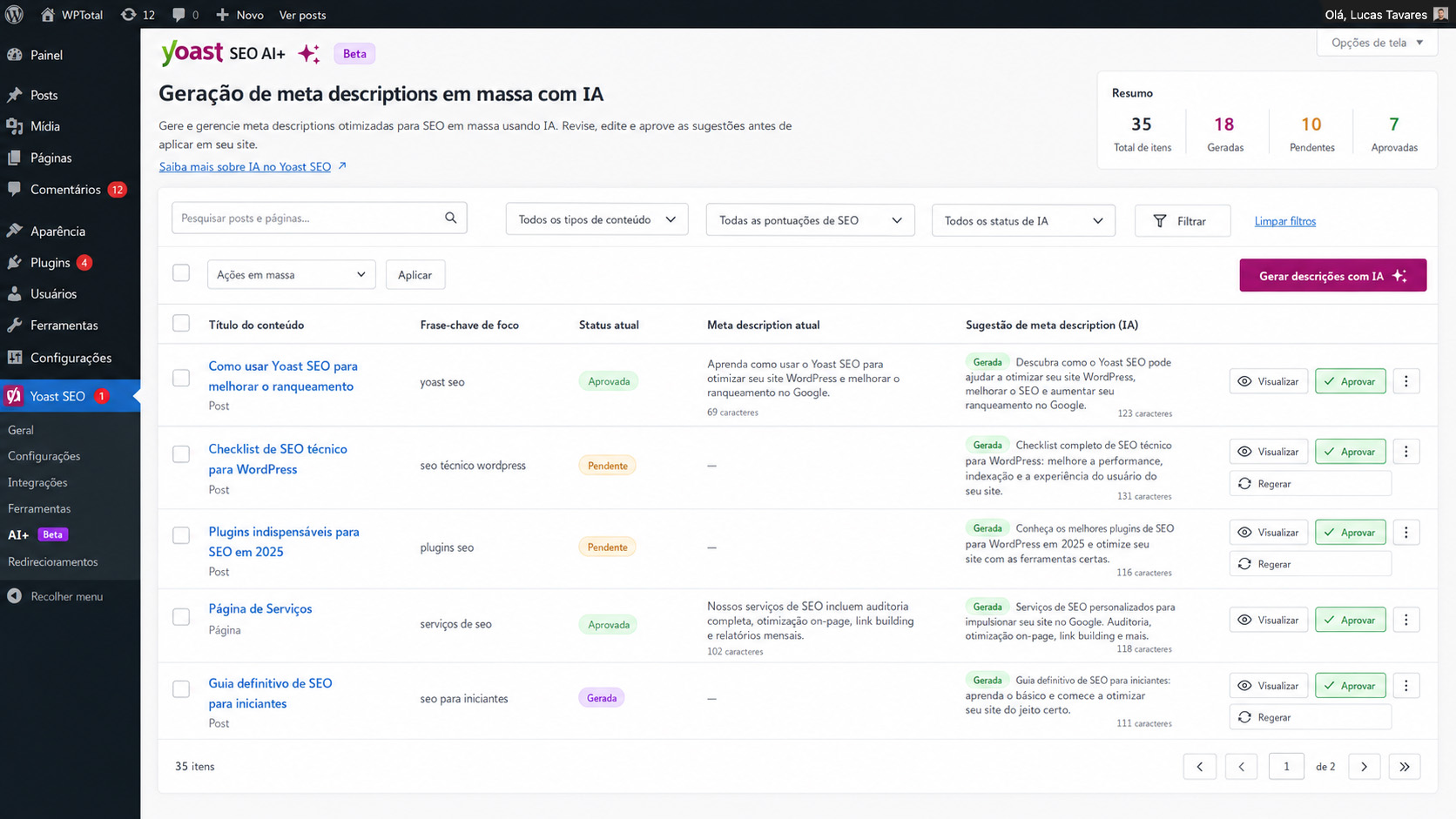Click Ver posts in admin bar
This screenshot has height=819, width=1456.
click(x=303, y=15)
